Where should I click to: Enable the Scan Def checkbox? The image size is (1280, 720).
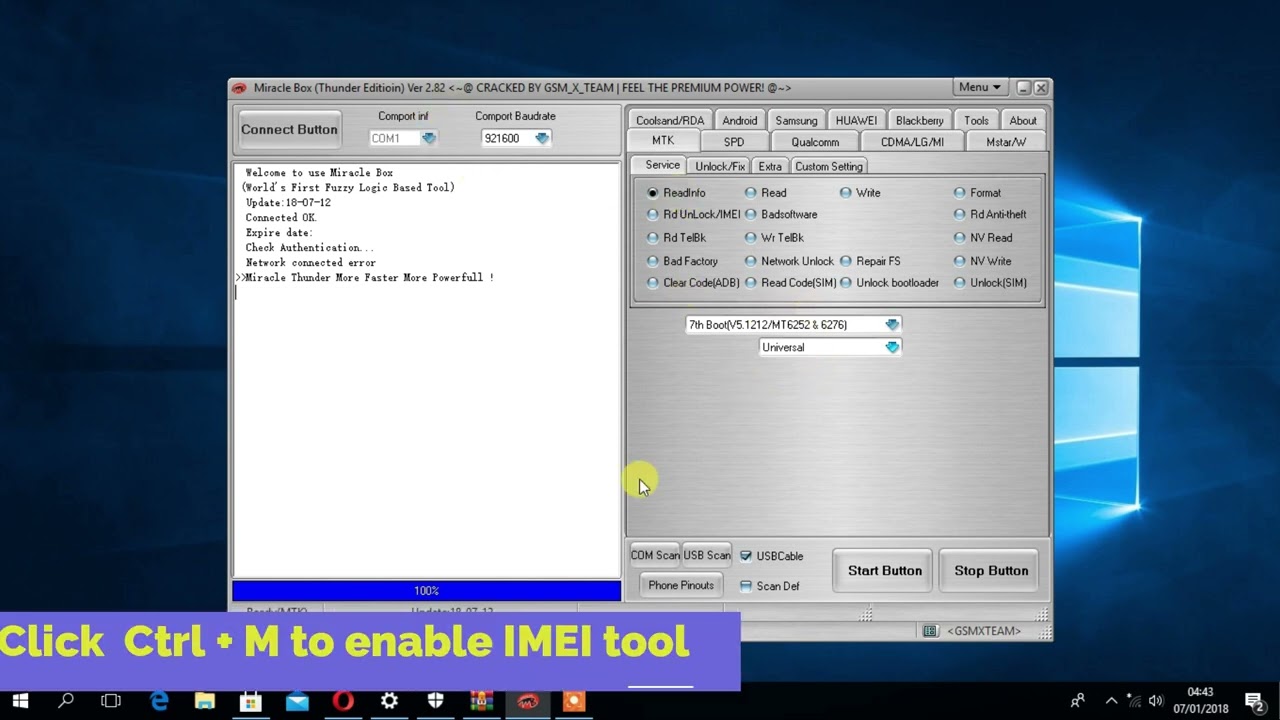coord(746,586)
